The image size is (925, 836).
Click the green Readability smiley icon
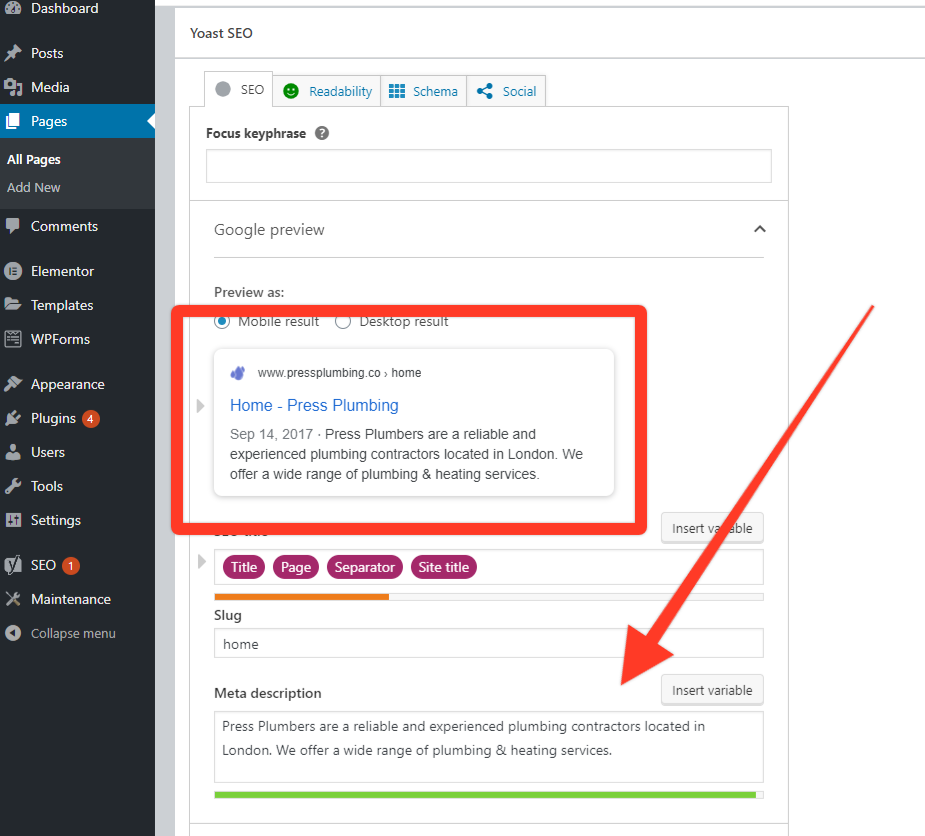click(291, 91)
